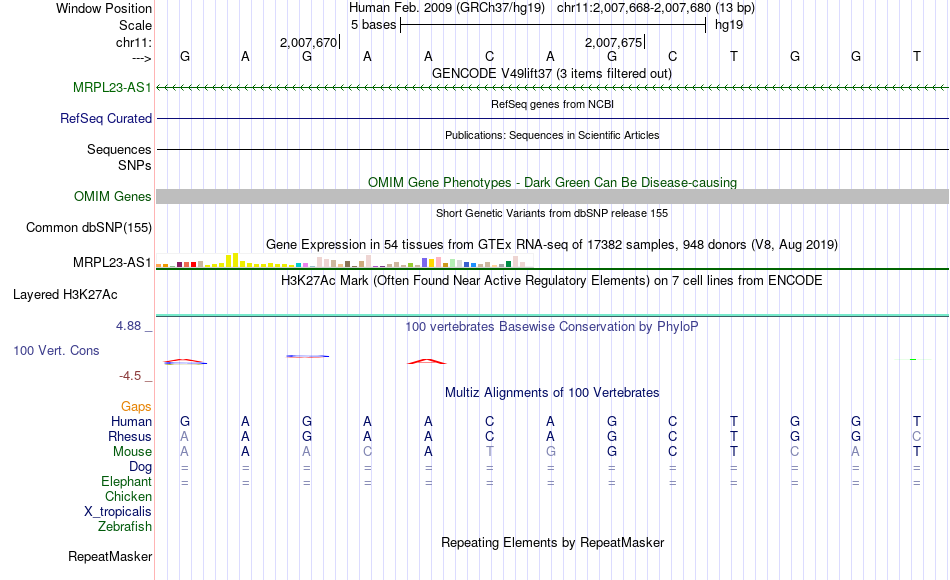
Task: Click the 100 vertebrates Basewise Conservation title
Action: pyautogui.click(x=552, y=327)
